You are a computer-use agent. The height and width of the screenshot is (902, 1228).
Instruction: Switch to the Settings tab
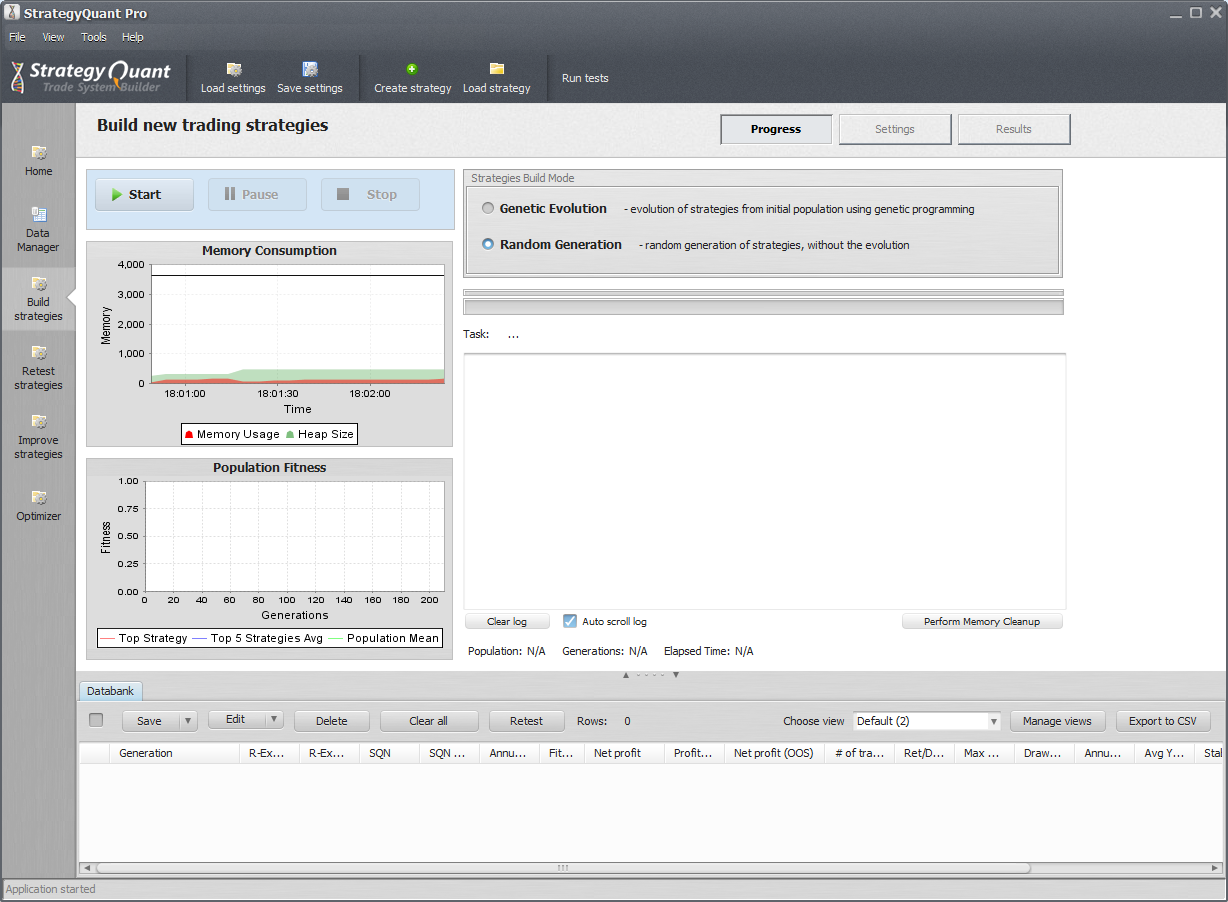pos(894,129)
